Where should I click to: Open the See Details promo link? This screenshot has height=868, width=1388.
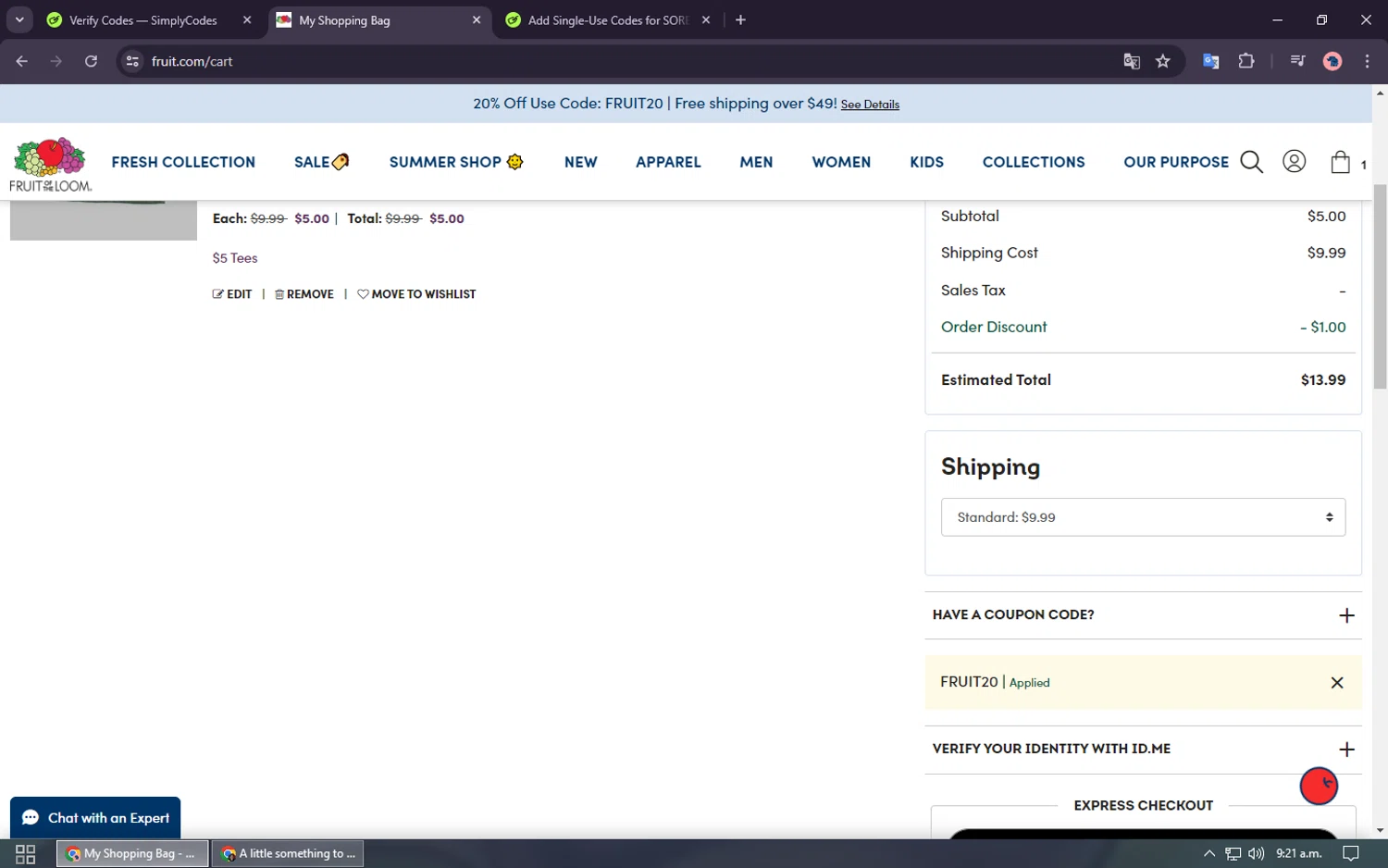pyautogui.click(x=870, y=105)
